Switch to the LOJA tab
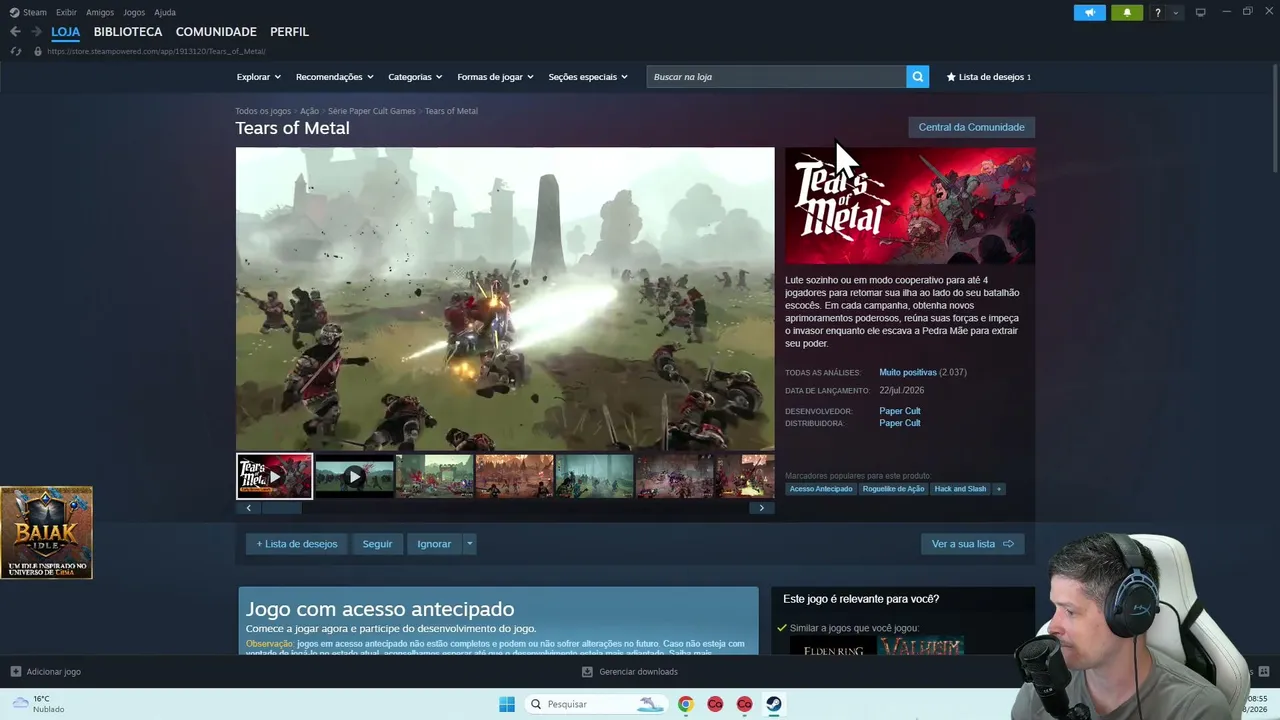Screen dimensions: 1280x720 point(66,32)
